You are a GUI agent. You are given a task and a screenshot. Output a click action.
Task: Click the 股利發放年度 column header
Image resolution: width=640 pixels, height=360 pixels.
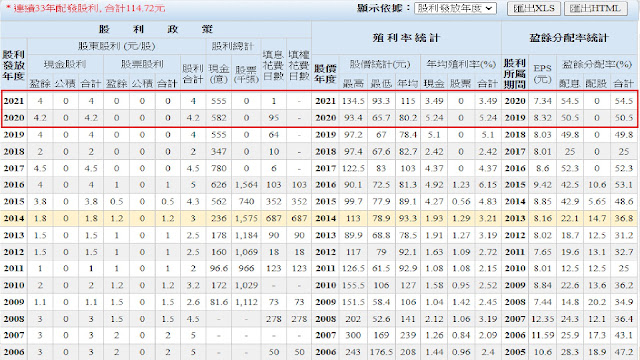point(13,65)
